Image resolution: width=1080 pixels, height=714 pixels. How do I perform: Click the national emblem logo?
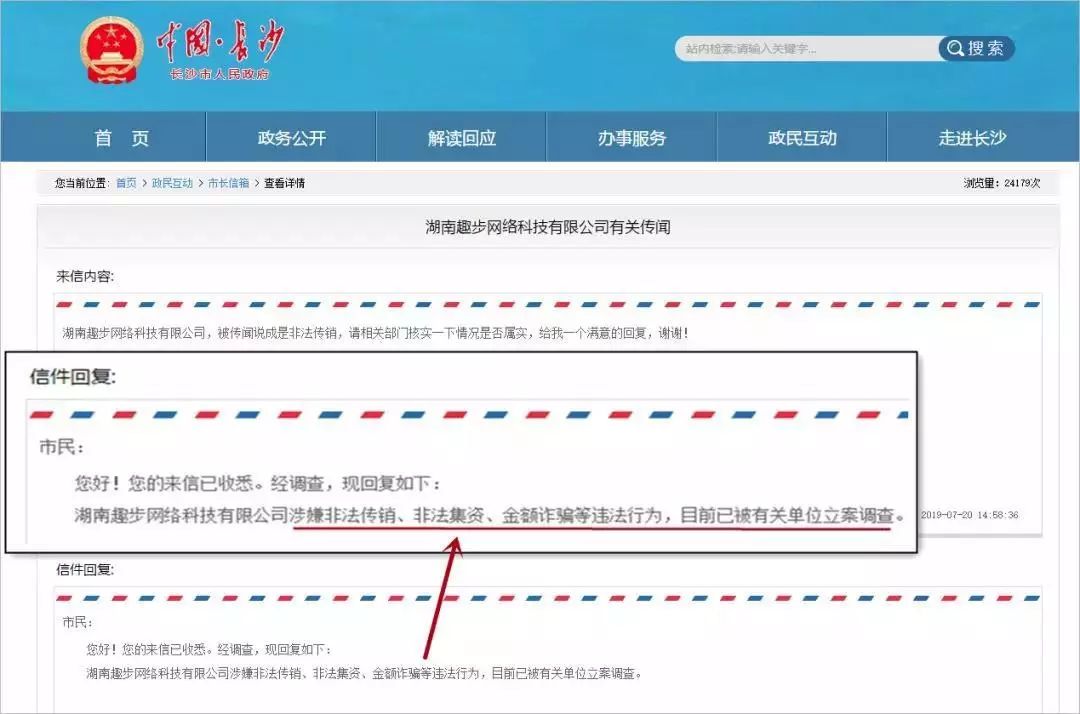(x=113, y=50)
